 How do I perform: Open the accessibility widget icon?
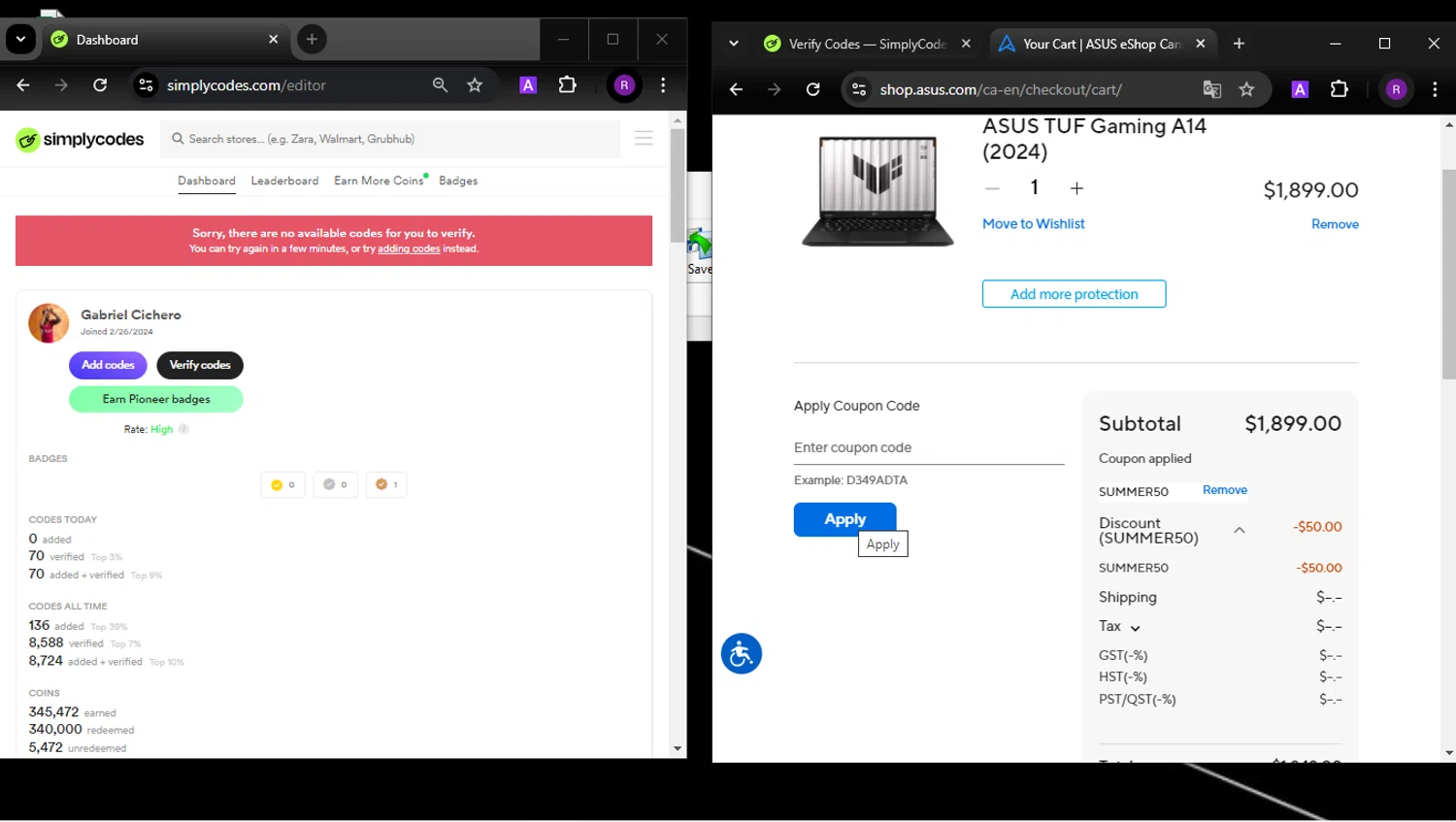coord(742,654)
